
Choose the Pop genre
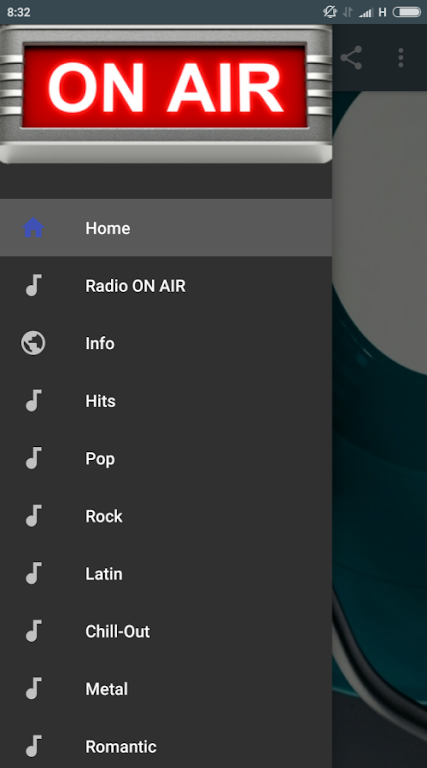point(166,458)
